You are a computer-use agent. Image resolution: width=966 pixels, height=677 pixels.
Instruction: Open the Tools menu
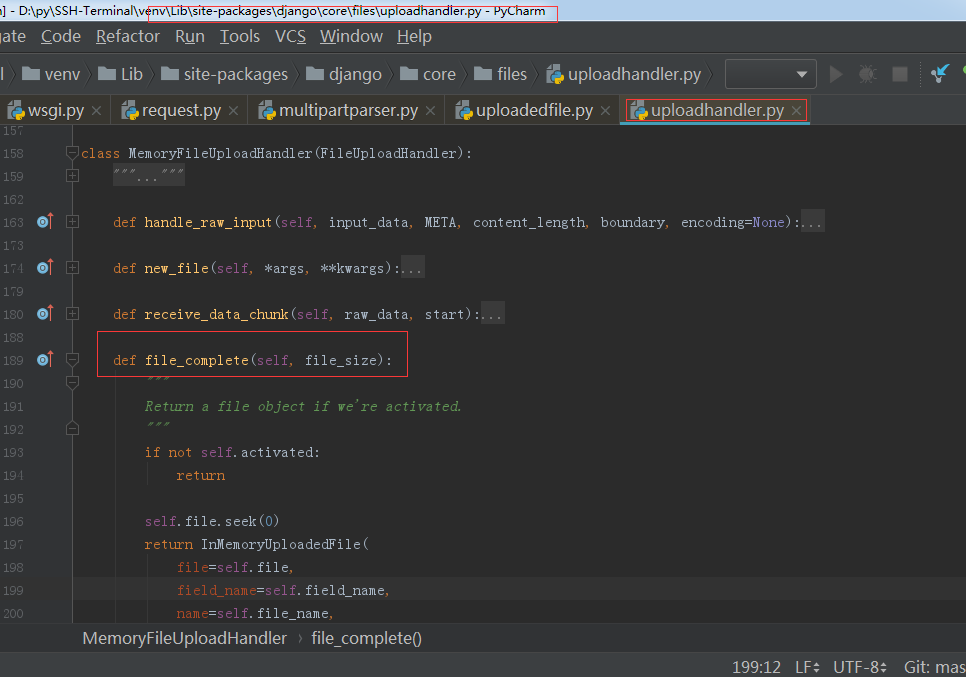tap(240, 37)
